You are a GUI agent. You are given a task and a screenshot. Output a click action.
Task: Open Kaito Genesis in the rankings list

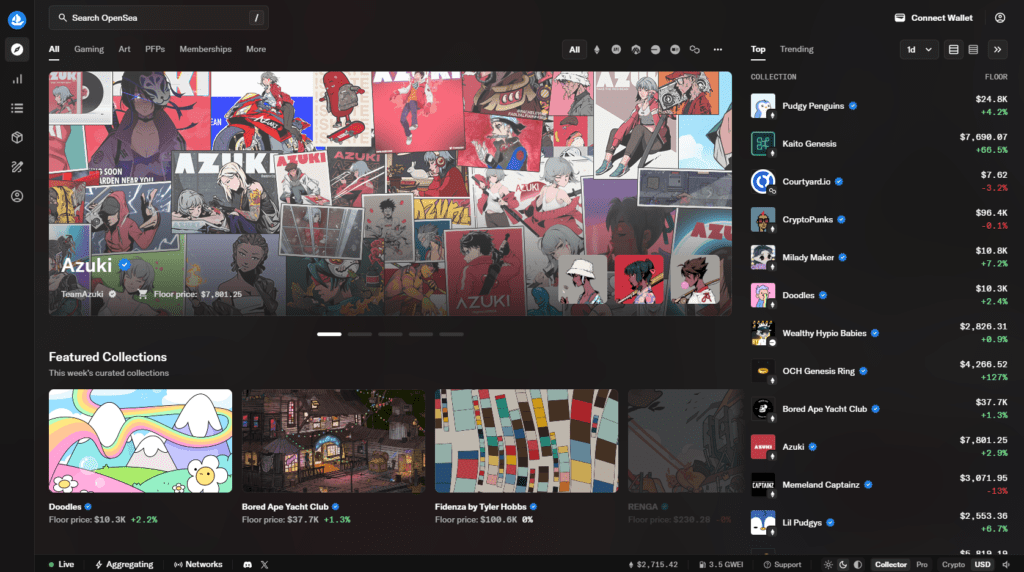(x=879, y=144)
